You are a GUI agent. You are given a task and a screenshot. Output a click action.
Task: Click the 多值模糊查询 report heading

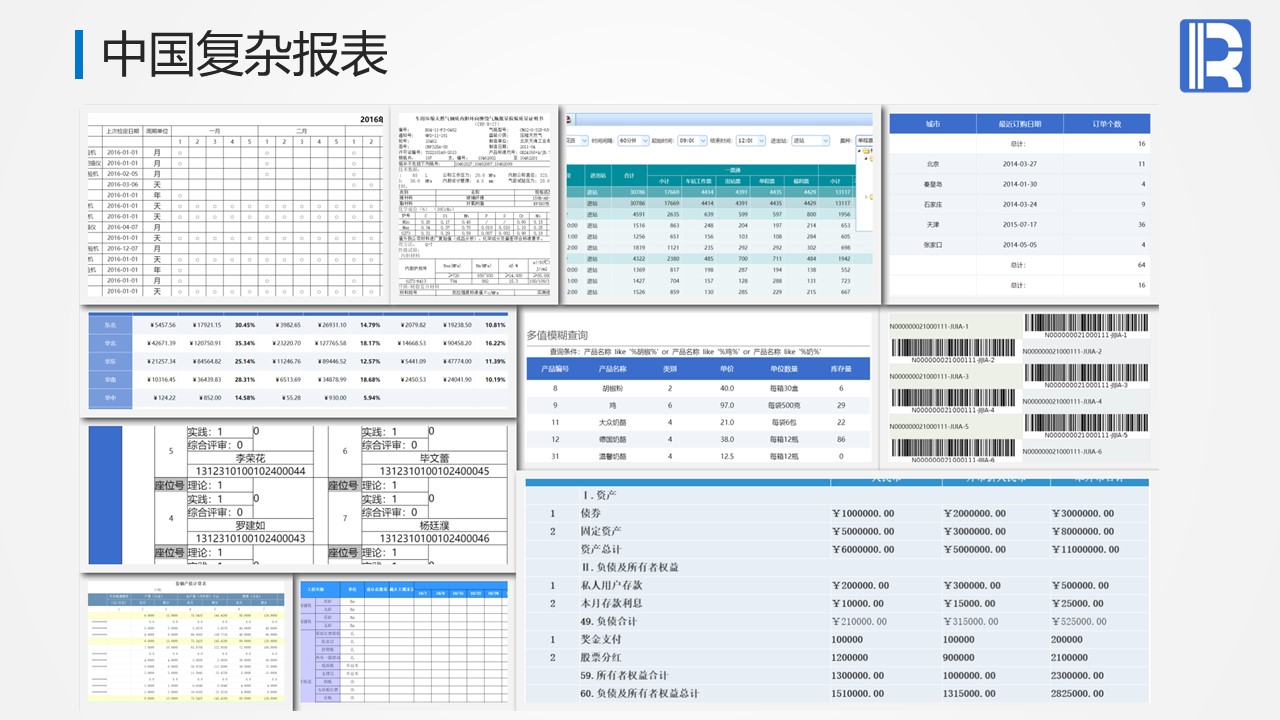point(557,336)
